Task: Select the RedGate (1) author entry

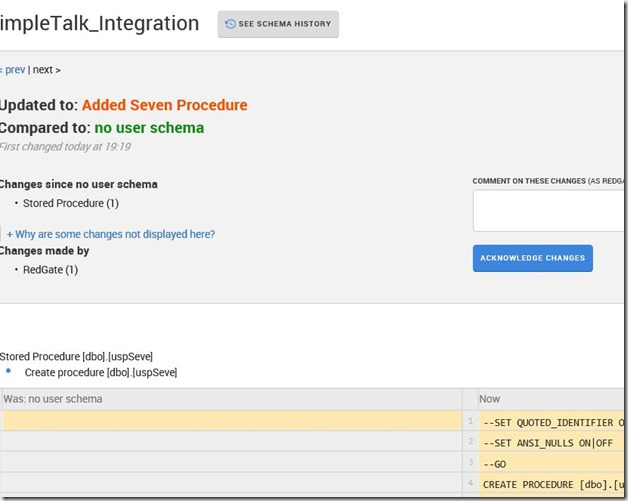Action: click(50, 269)
